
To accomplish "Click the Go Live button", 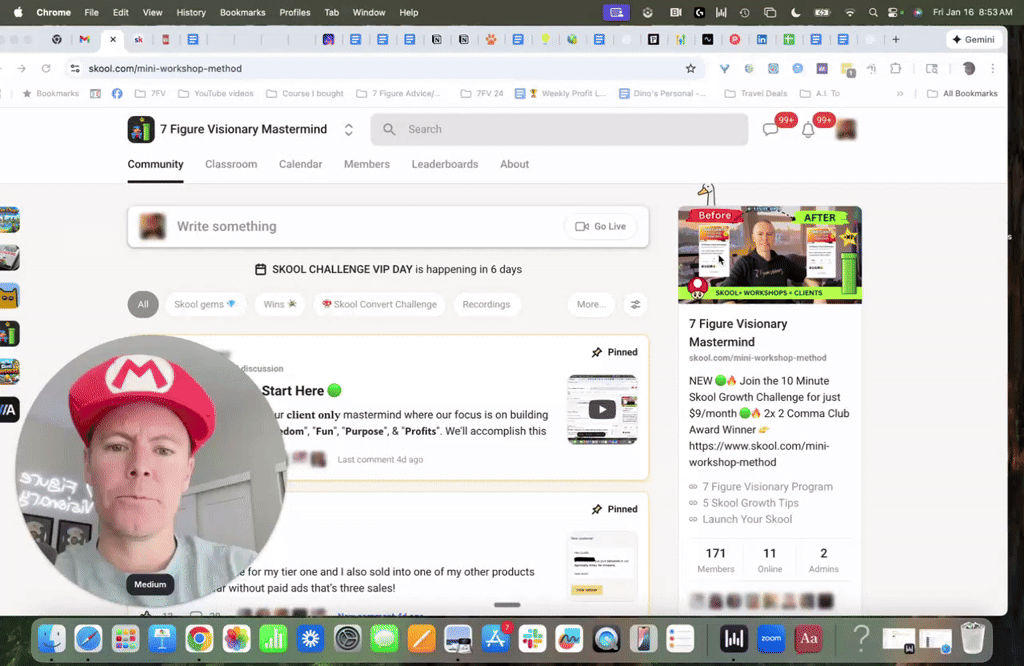I will [600, 227].
